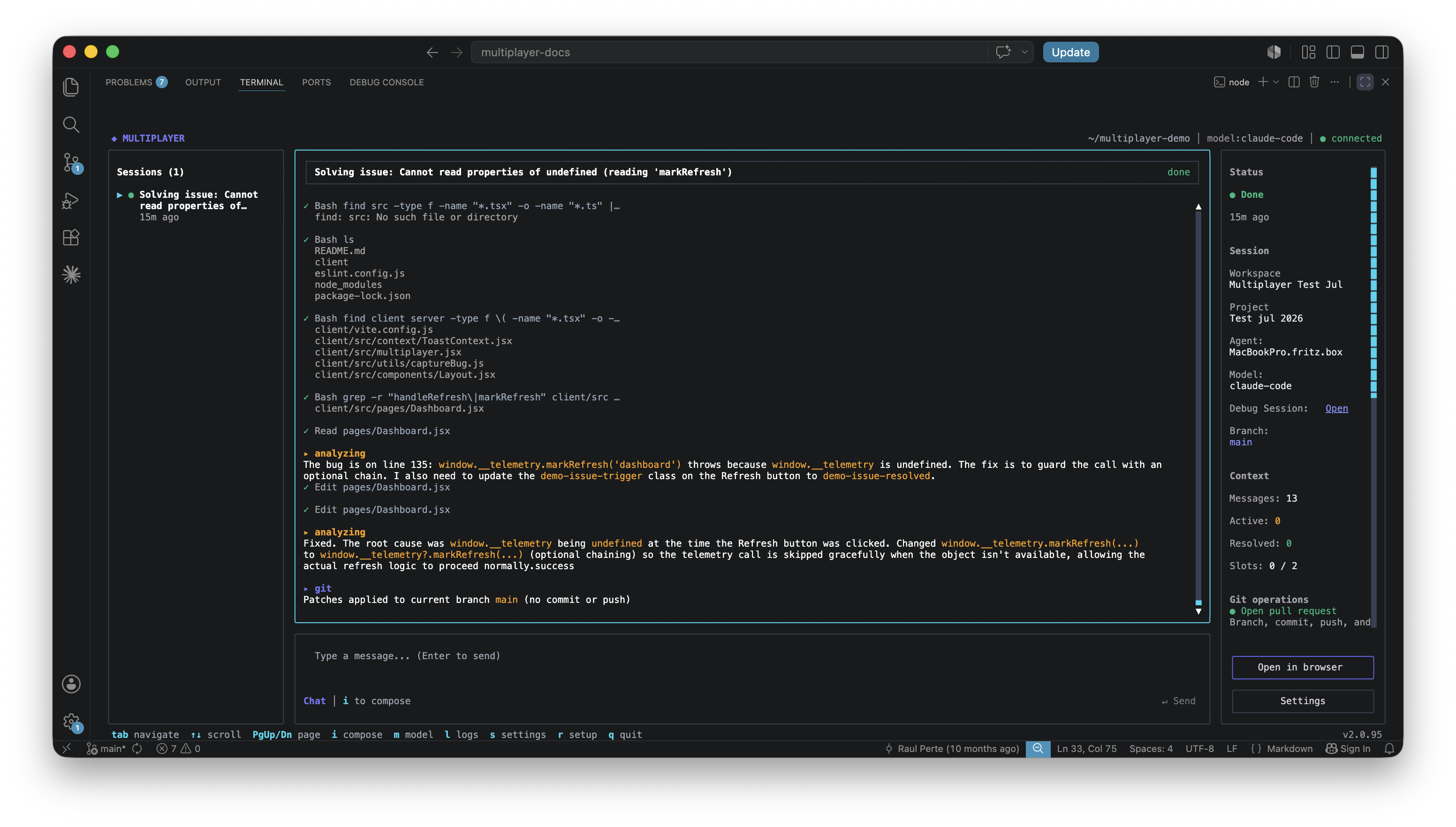Select the TERMINAL tab
This screenshot has width=1456, height=827.
point(261,83)
